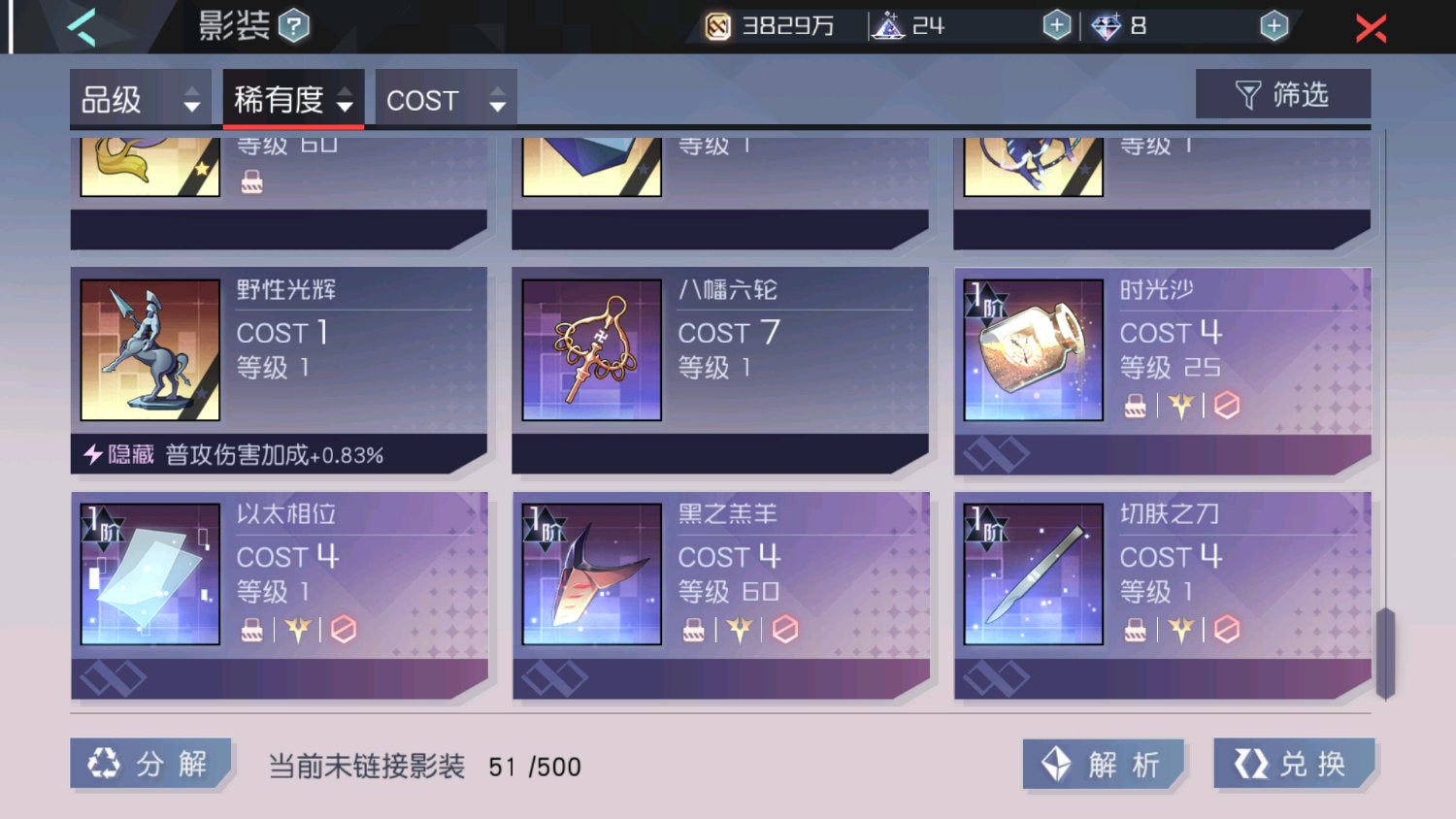Open the 影装 help question mark
This screenshot has height=819, width=1456.
click(x=294, y=26)
